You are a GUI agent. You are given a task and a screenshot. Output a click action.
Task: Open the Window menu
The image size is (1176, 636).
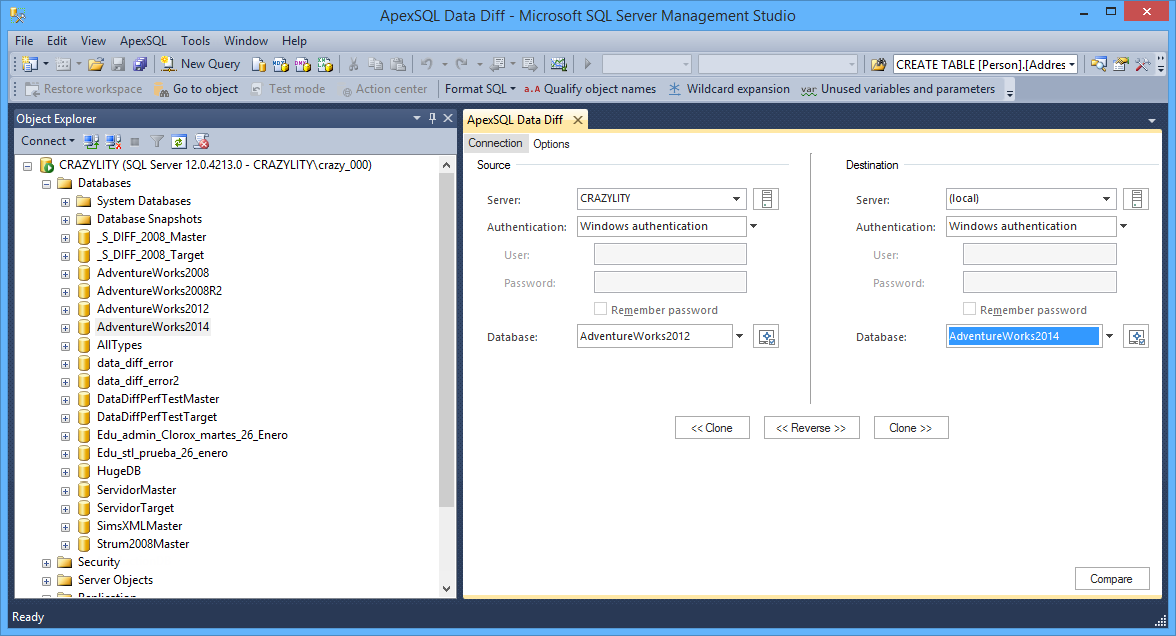tap(246, 41)
